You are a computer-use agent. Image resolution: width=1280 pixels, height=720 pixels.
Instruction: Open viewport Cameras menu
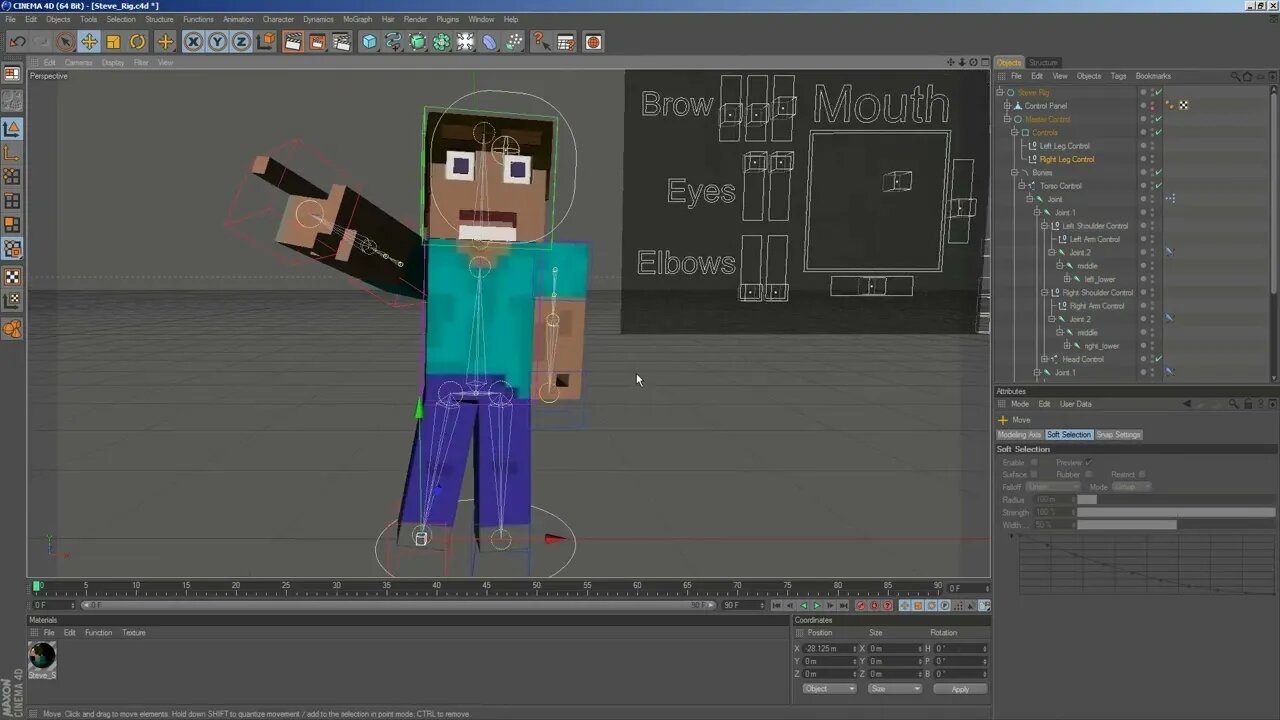pos(78,62)
